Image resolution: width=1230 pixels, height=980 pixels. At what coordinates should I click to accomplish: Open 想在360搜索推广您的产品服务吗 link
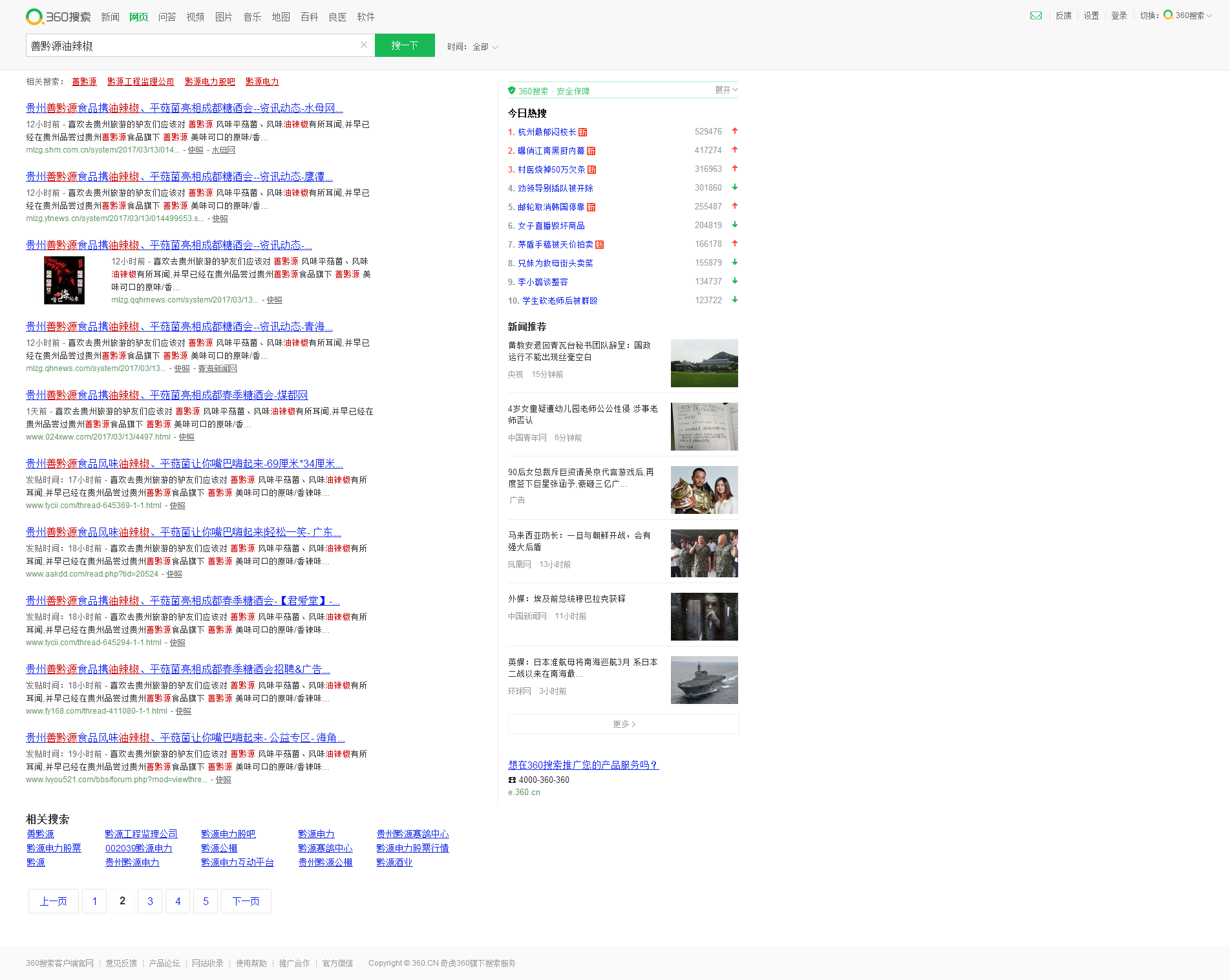click(x=583, y=765)
